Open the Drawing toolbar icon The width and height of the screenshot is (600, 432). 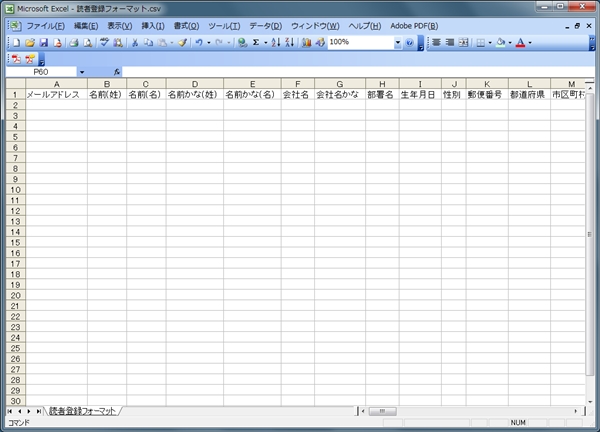click(x=320, y=42)
